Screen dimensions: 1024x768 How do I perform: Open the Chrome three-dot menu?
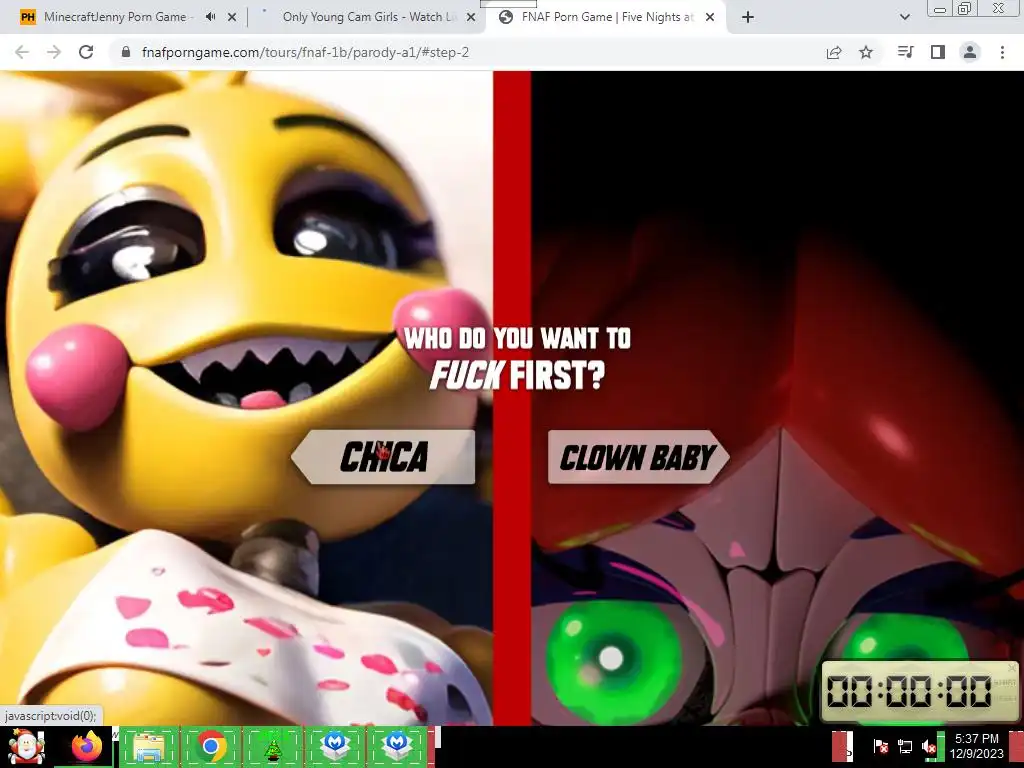(1002, 52)
